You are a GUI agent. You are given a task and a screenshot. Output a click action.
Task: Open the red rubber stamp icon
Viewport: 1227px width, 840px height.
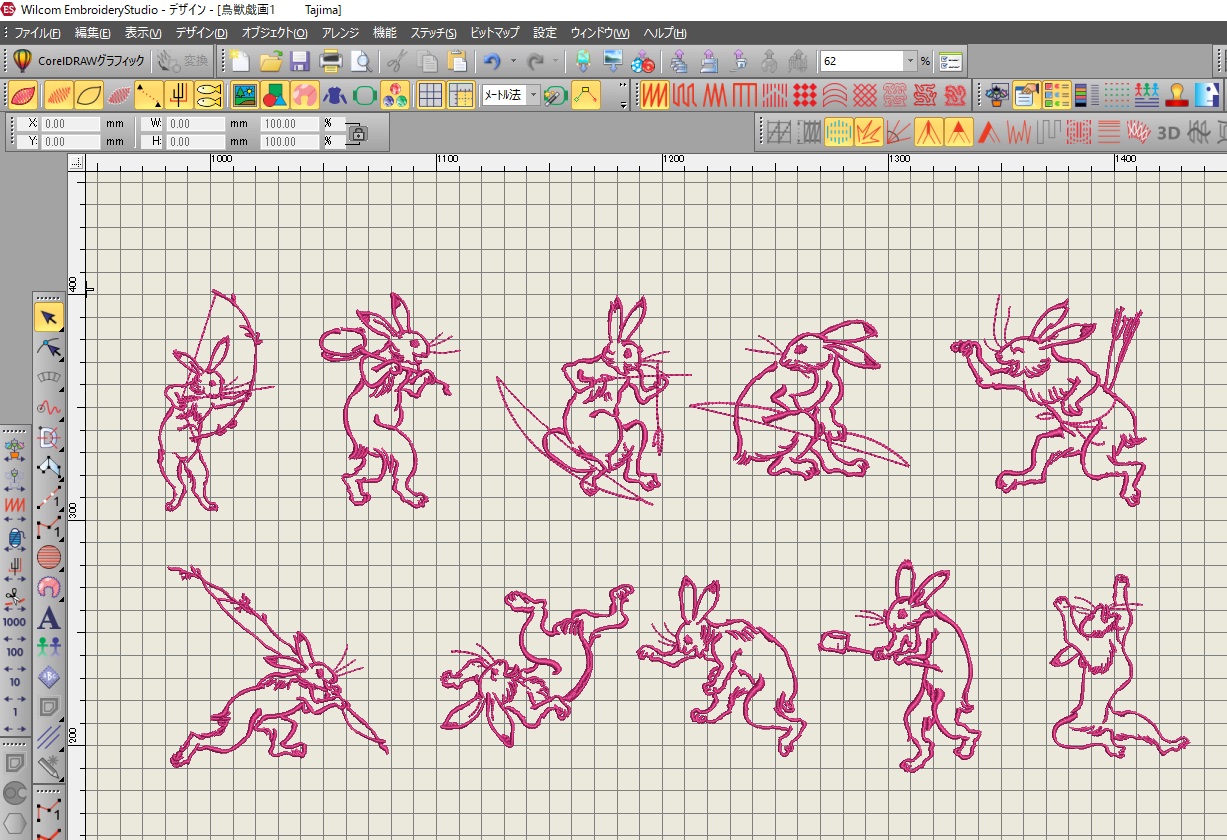(x=1177, y=95)
